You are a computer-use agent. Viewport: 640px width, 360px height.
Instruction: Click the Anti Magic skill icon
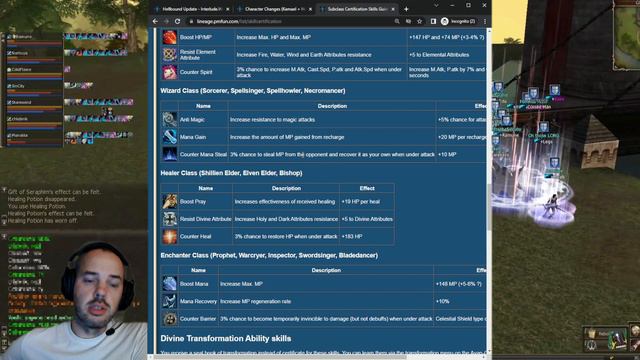[170, 120]
